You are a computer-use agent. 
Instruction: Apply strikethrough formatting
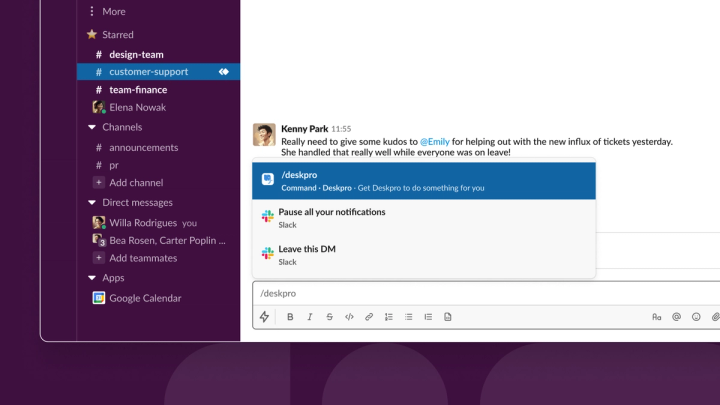pos(329,317)
